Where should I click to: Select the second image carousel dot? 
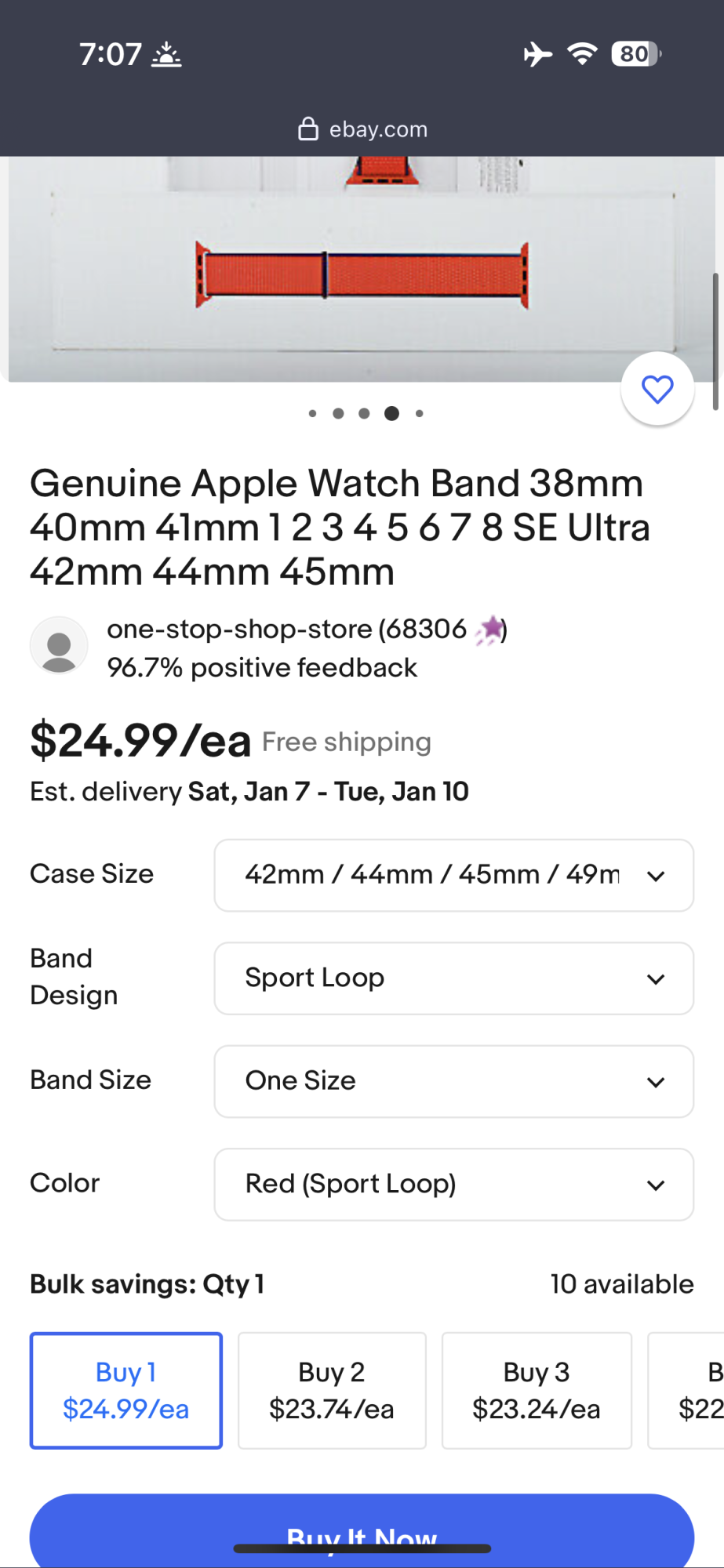pyautogui.click(x=338, y=413)
